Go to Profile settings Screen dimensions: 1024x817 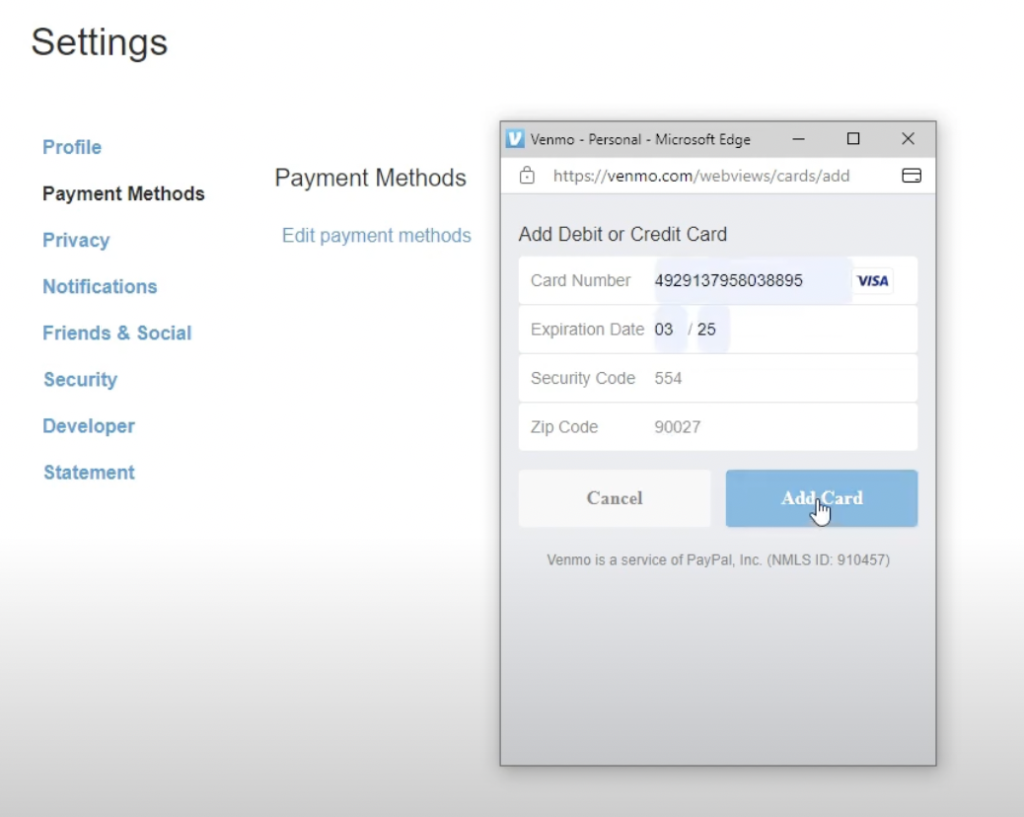(x=71, y=147)
